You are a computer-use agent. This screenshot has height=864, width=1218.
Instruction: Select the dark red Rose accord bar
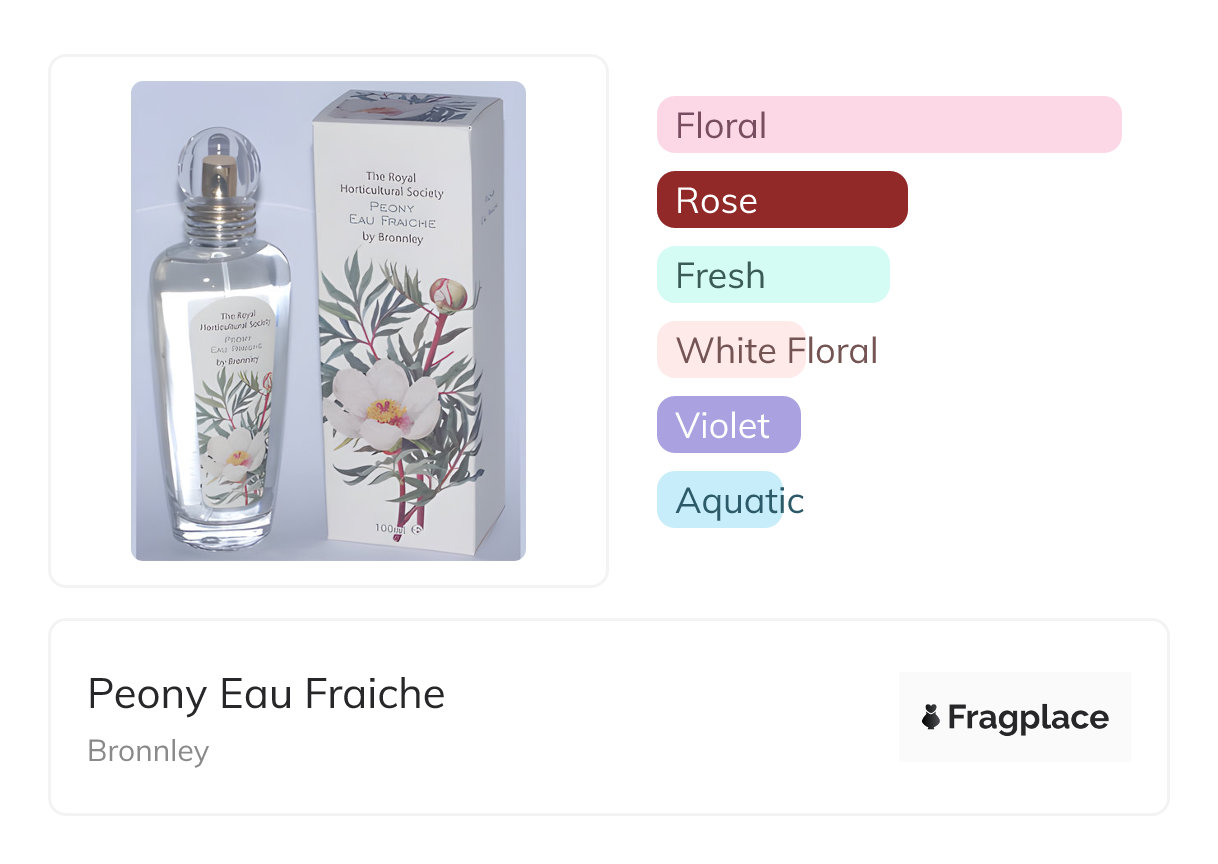782,200
